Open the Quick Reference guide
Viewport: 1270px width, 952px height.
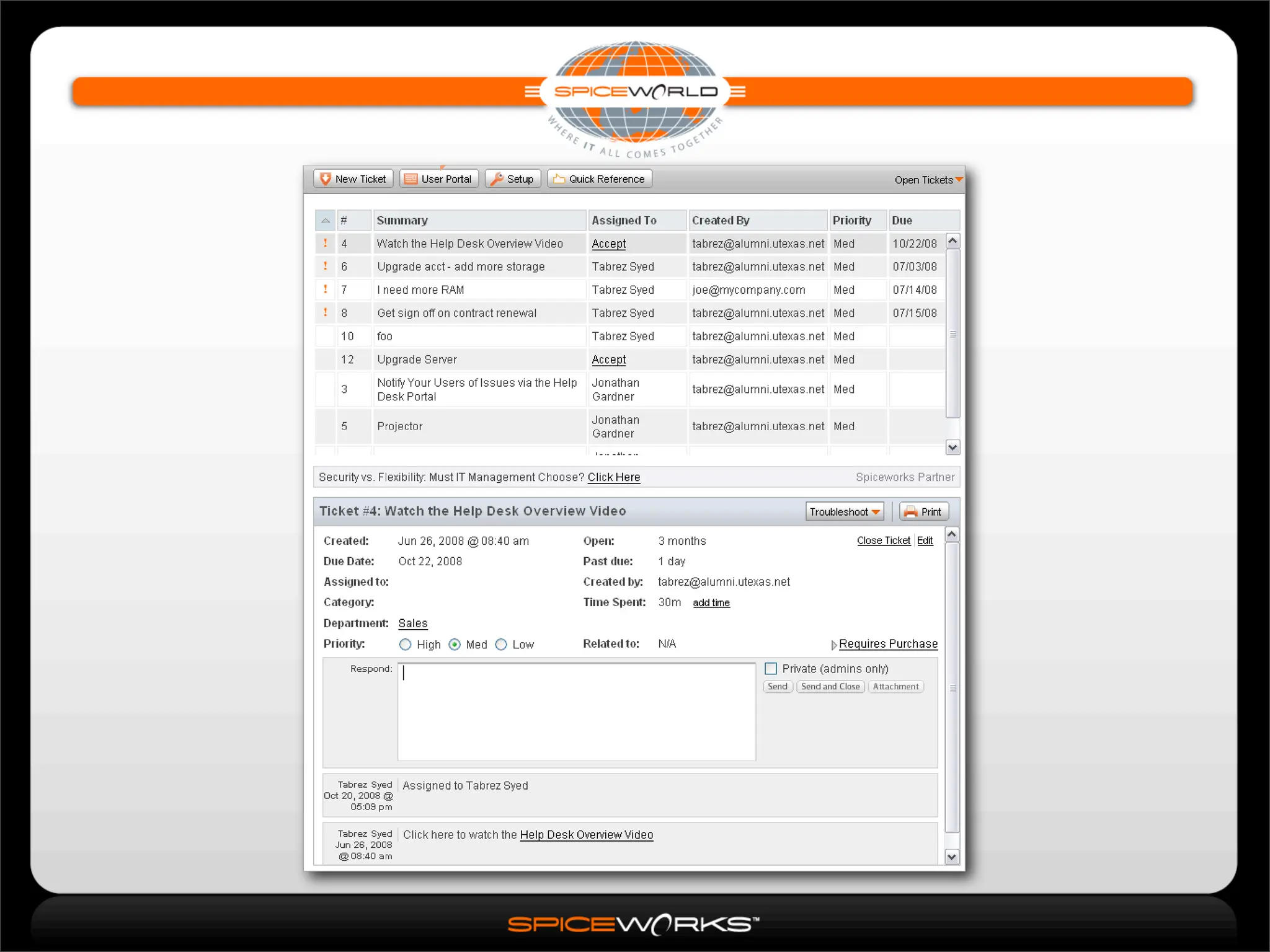[x=599, y=179]
